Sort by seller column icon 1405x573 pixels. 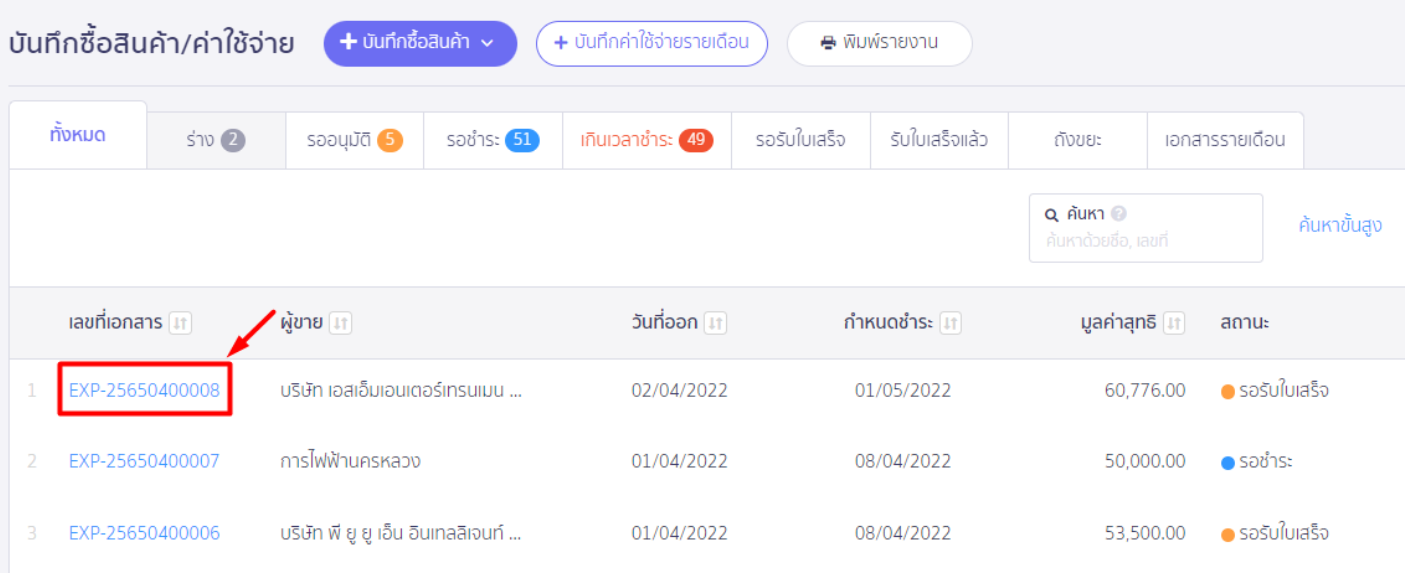340,324
